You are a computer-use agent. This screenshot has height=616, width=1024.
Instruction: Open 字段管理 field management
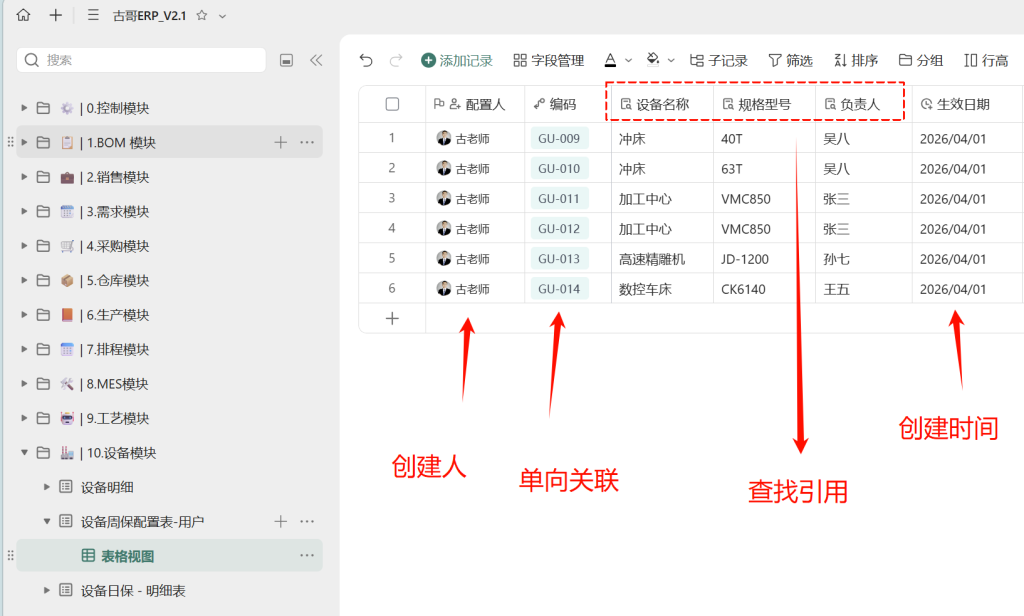click(x=549, y=61)
